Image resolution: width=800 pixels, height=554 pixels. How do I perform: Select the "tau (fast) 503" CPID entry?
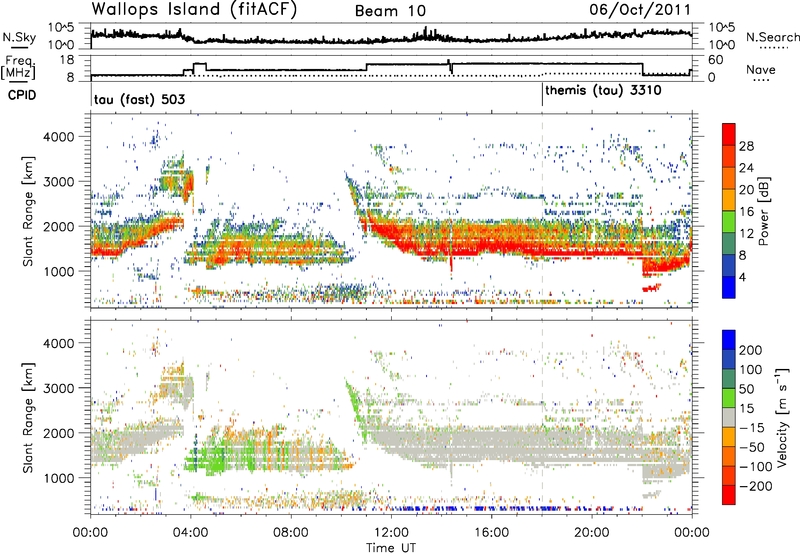tap(139, 99)
